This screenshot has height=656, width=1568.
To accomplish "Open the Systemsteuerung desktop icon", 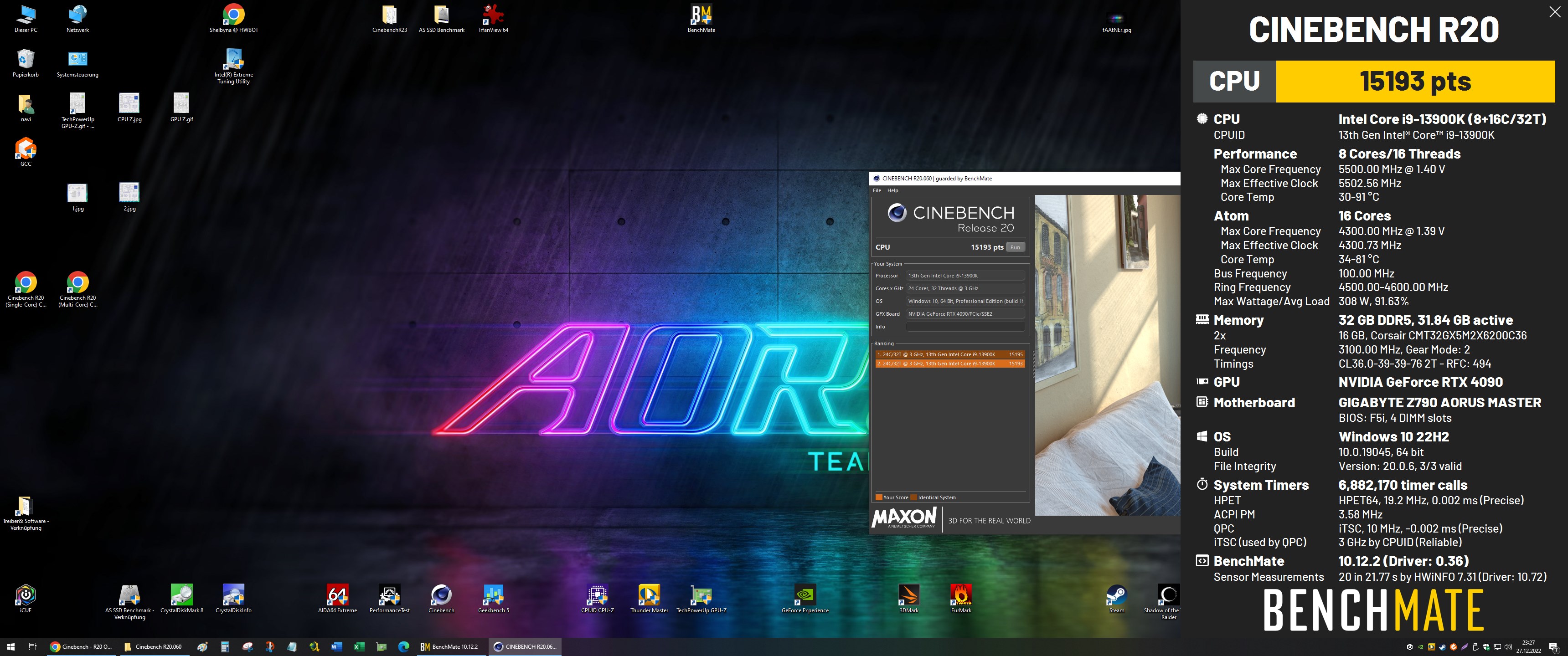I will [x=77, y=63].
